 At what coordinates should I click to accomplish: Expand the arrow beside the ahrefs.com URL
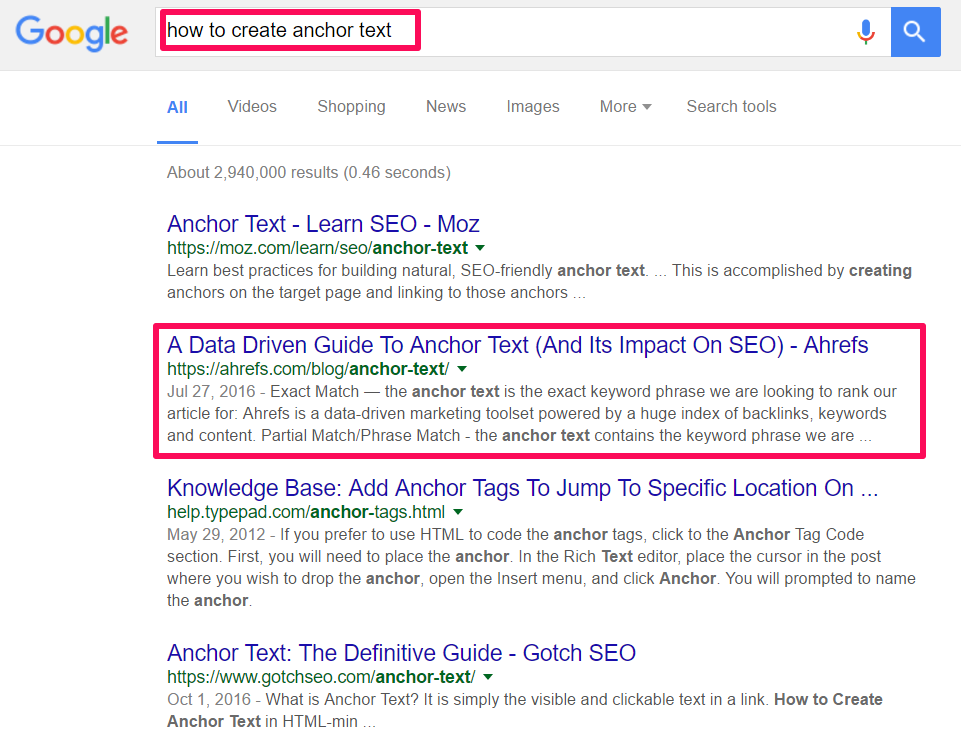point(462,369)
